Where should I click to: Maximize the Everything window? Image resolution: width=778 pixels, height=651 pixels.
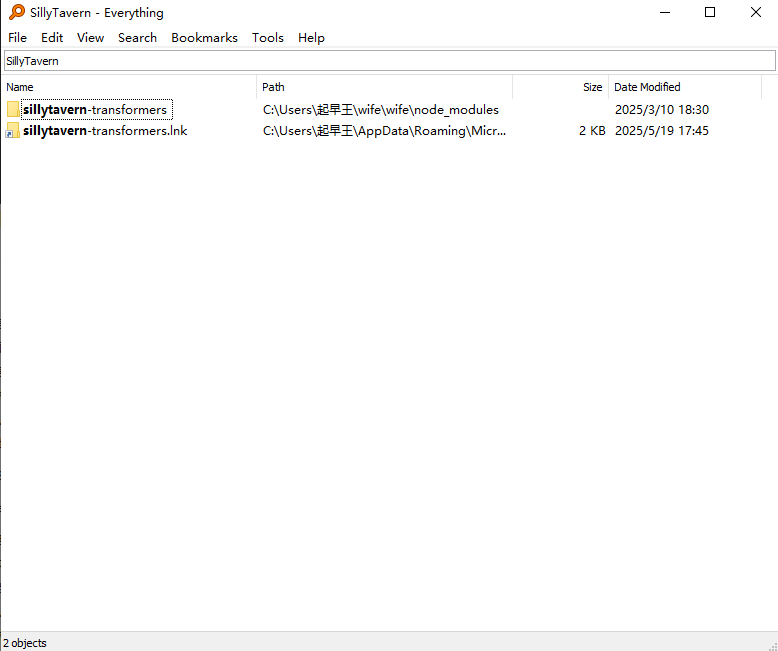click(x=710, y=12)
